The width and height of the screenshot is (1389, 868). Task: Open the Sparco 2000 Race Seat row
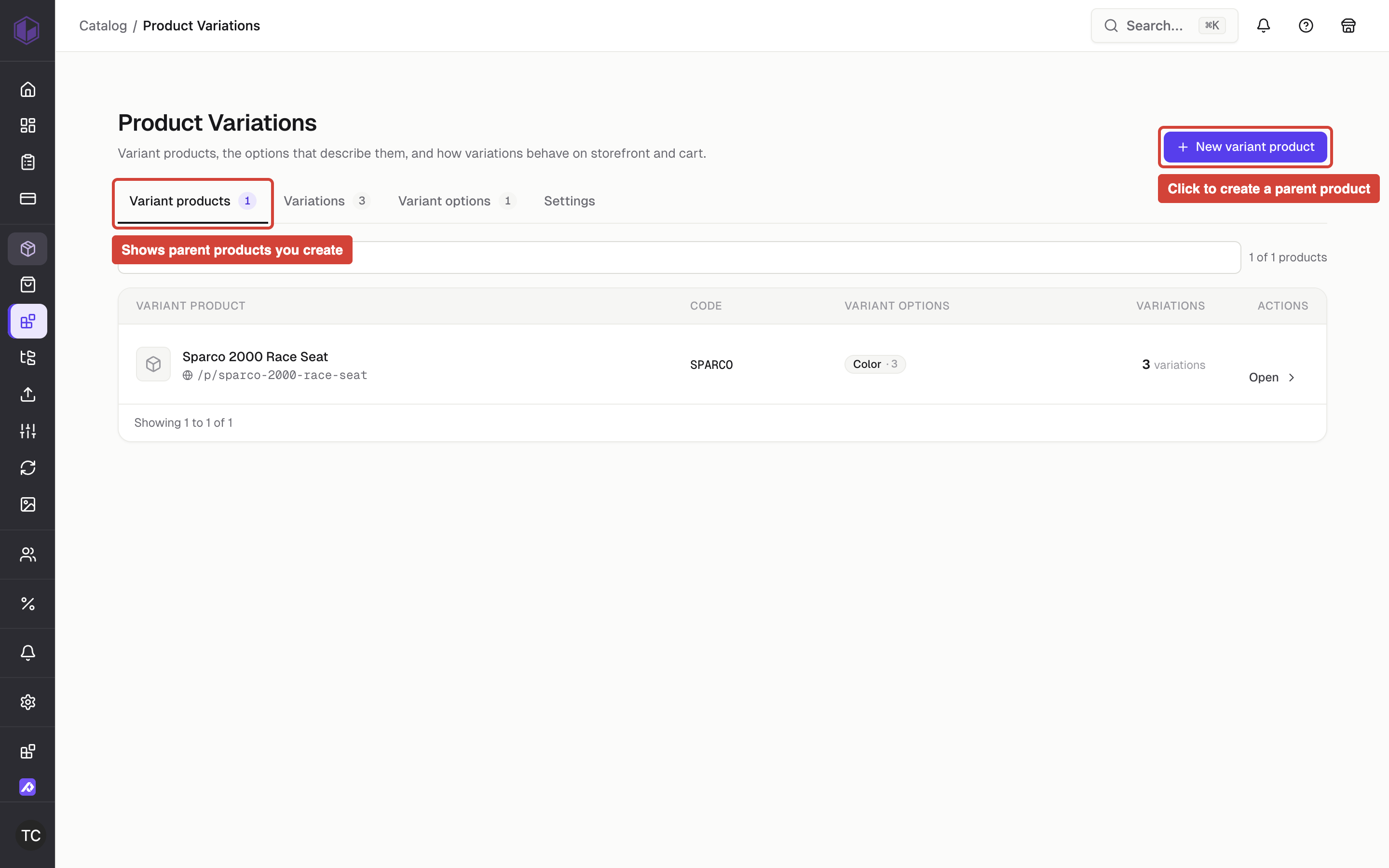point(722,364)
